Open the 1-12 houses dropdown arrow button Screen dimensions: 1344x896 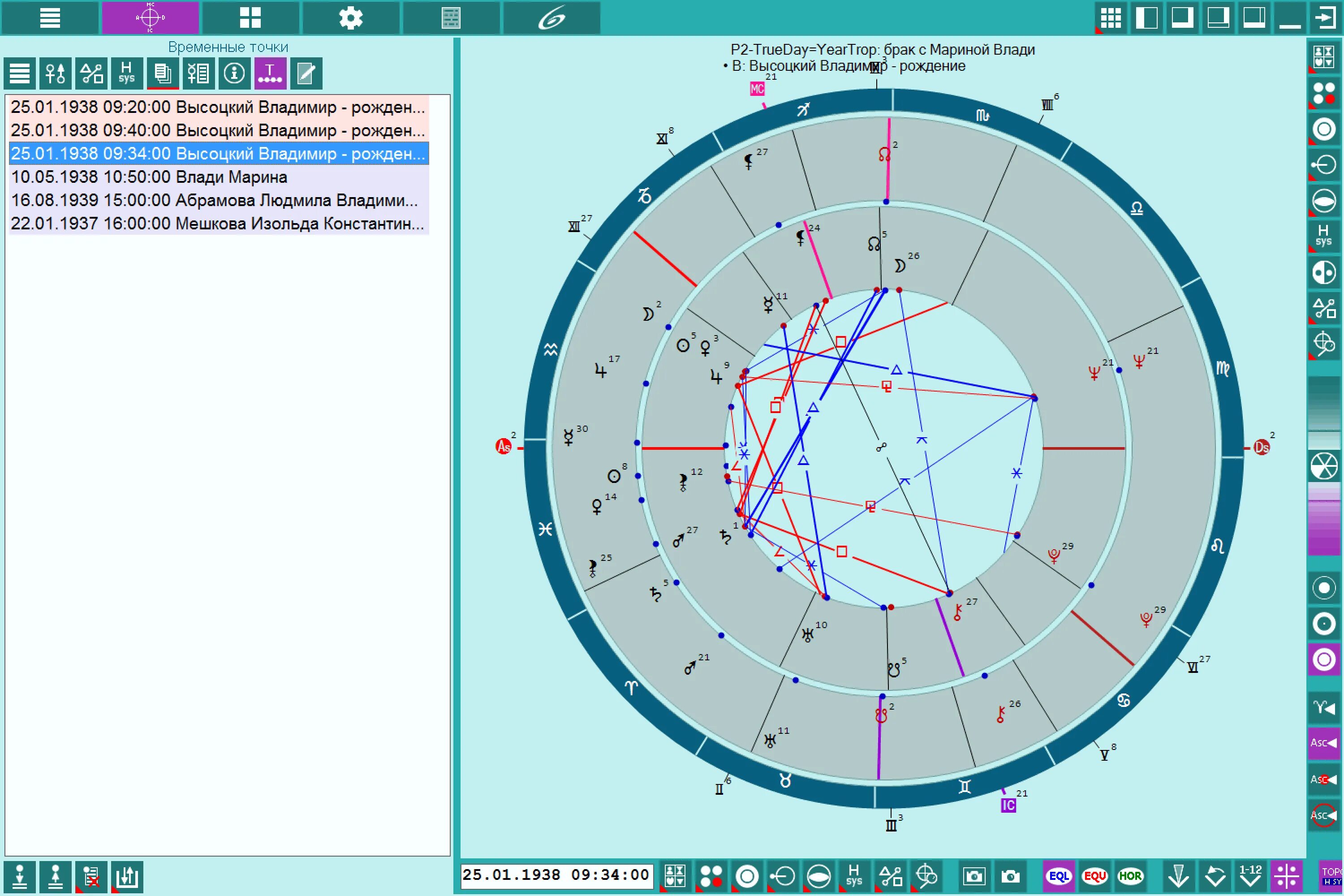(1250, 876)
